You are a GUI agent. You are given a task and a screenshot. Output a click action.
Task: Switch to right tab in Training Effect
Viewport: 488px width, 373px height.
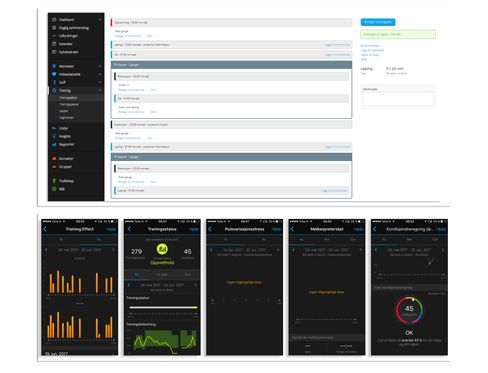99,239
